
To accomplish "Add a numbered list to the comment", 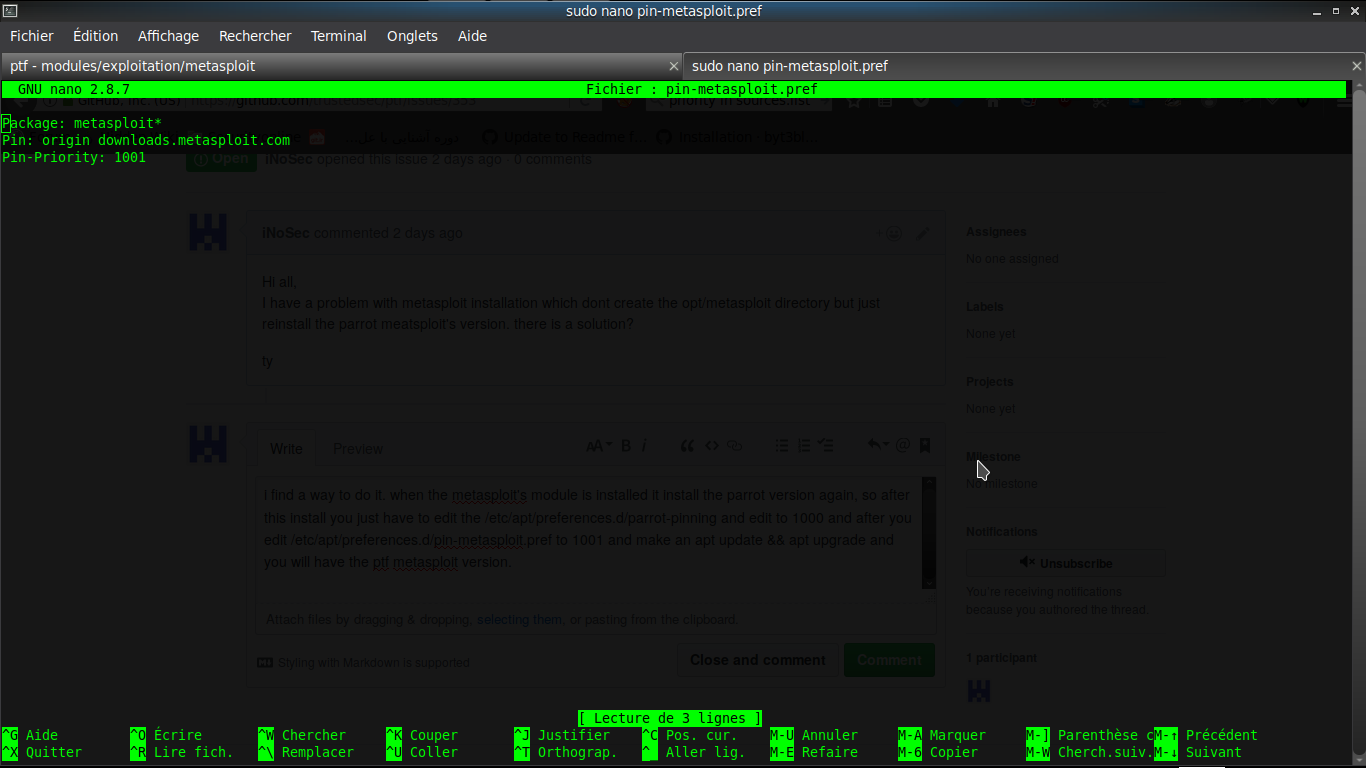I will [803, 446].
